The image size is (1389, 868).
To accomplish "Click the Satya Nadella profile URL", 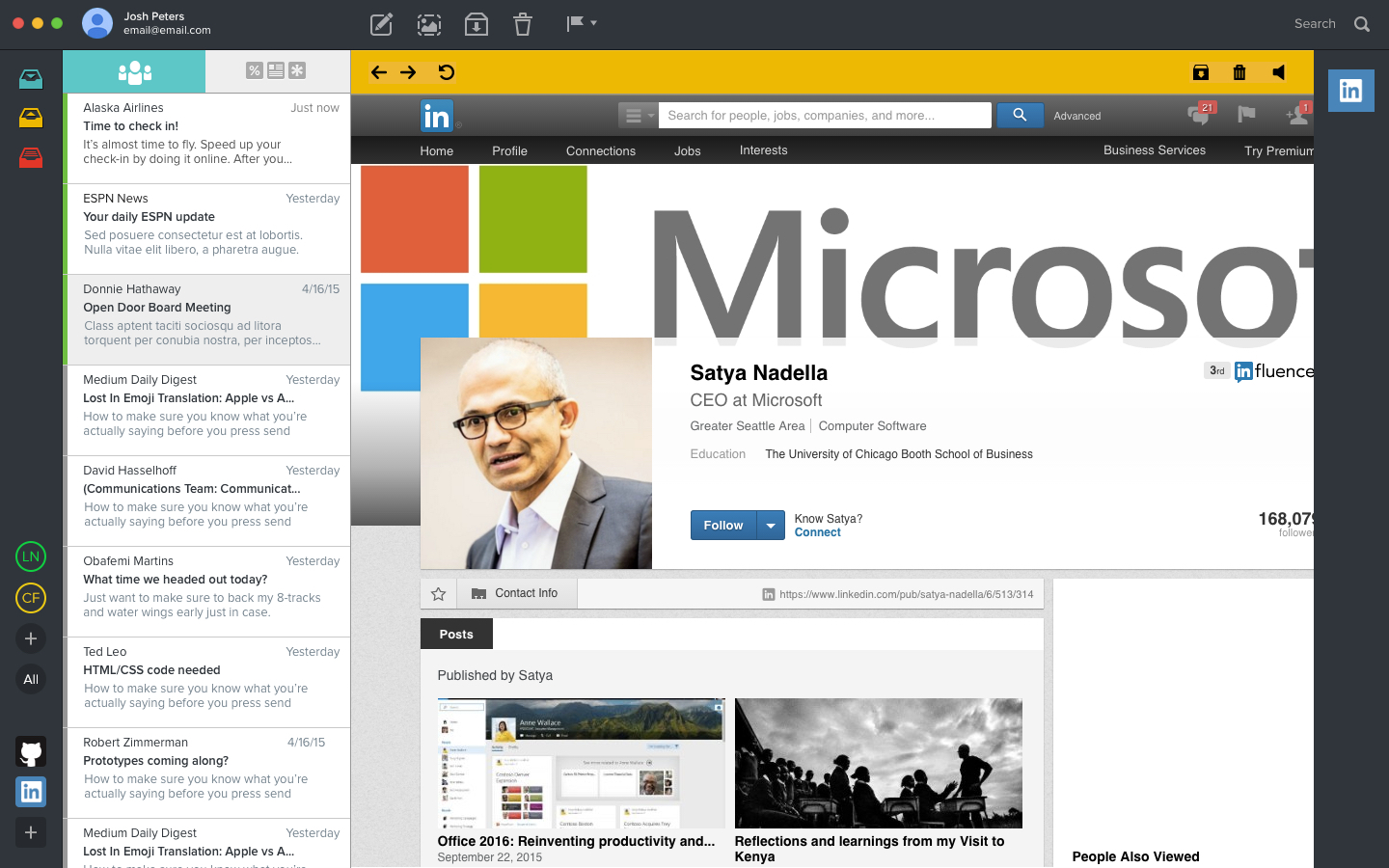I will pos(906,594).
